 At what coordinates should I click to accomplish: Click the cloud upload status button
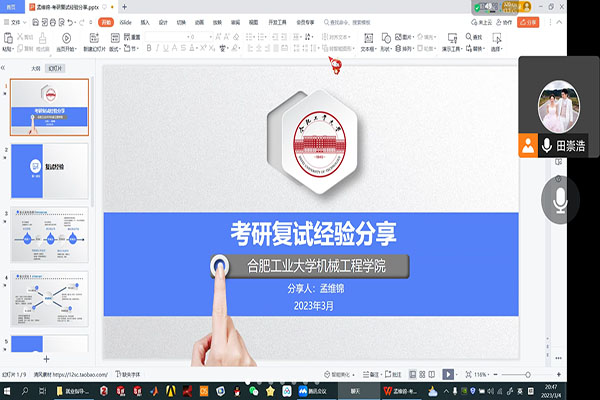481,23
